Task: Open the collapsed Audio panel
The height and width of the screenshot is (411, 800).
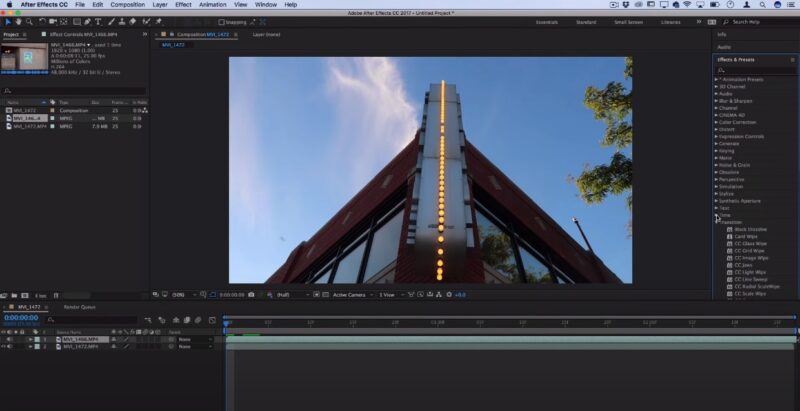Action: tap(724, 47)
